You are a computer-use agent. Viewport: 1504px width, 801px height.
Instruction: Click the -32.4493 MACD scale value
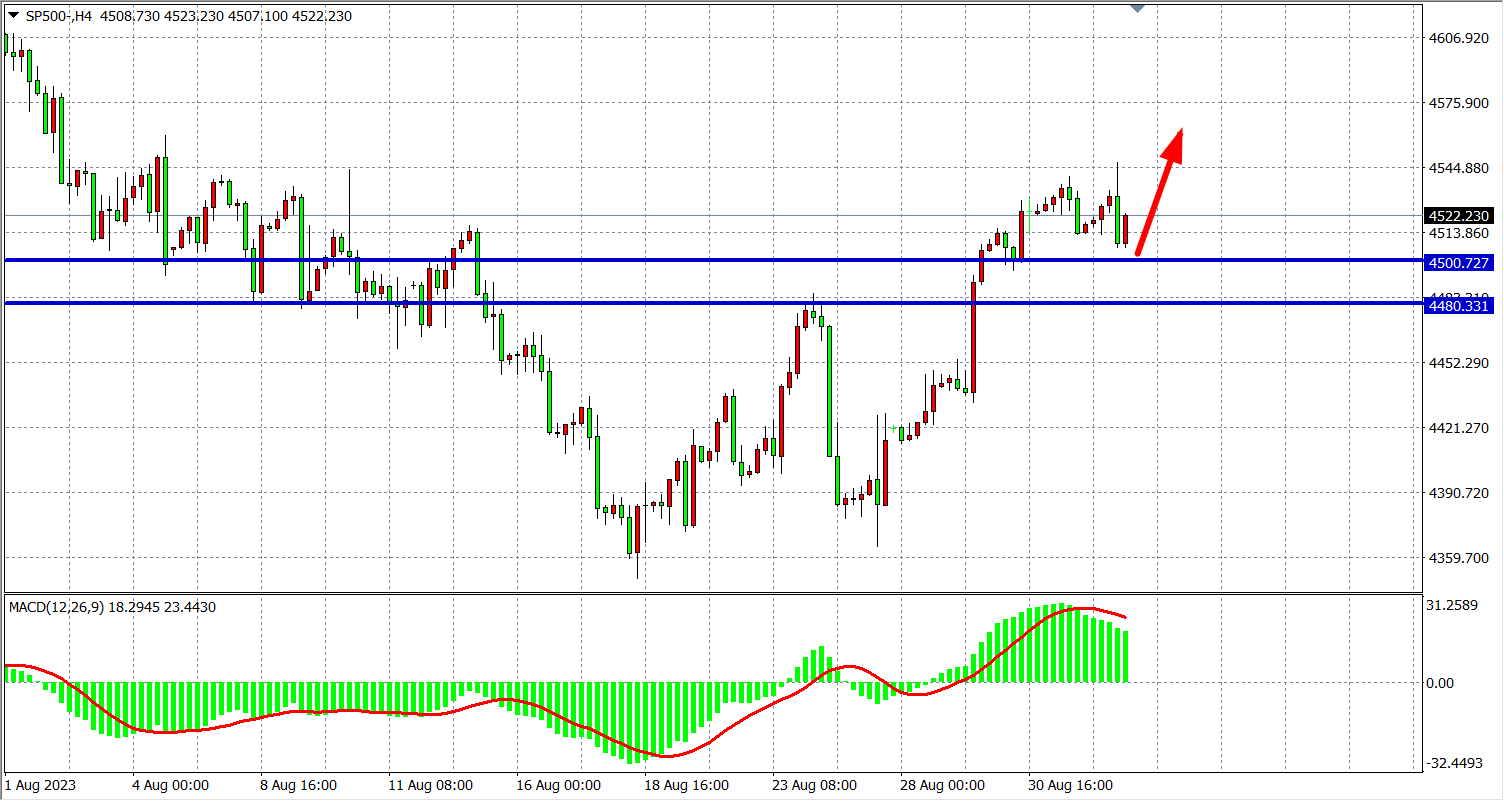tap(1455, 764)
